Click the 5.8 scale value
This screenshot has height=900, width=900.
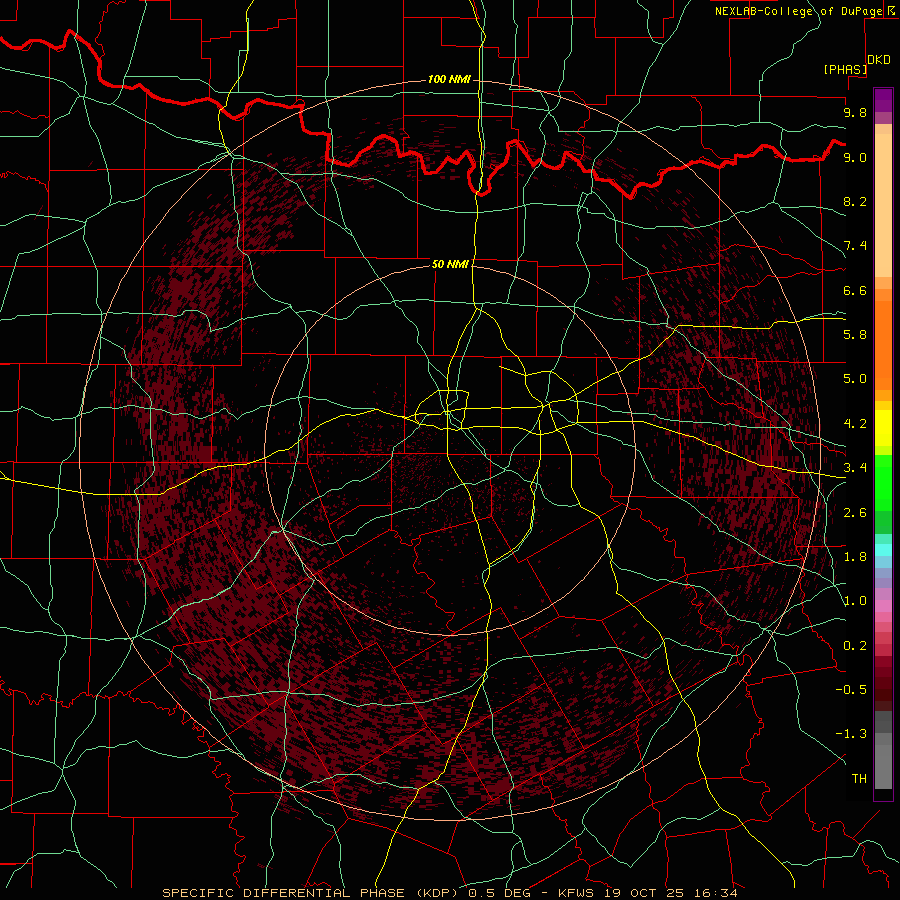pyautogui.click(x=855, y=335)
